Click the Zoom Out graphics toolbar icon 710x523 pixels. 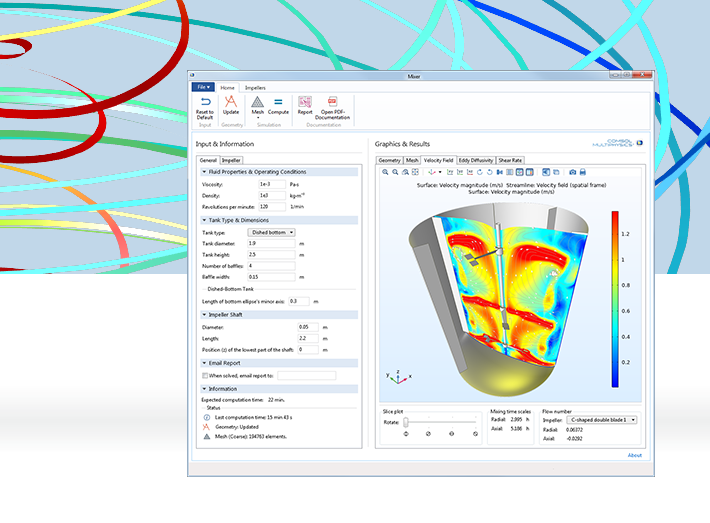[x=395, y=172]
